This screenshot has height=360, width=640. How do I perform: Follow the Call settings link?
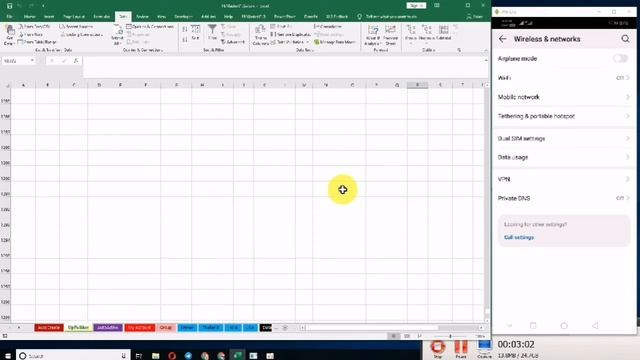519,237
